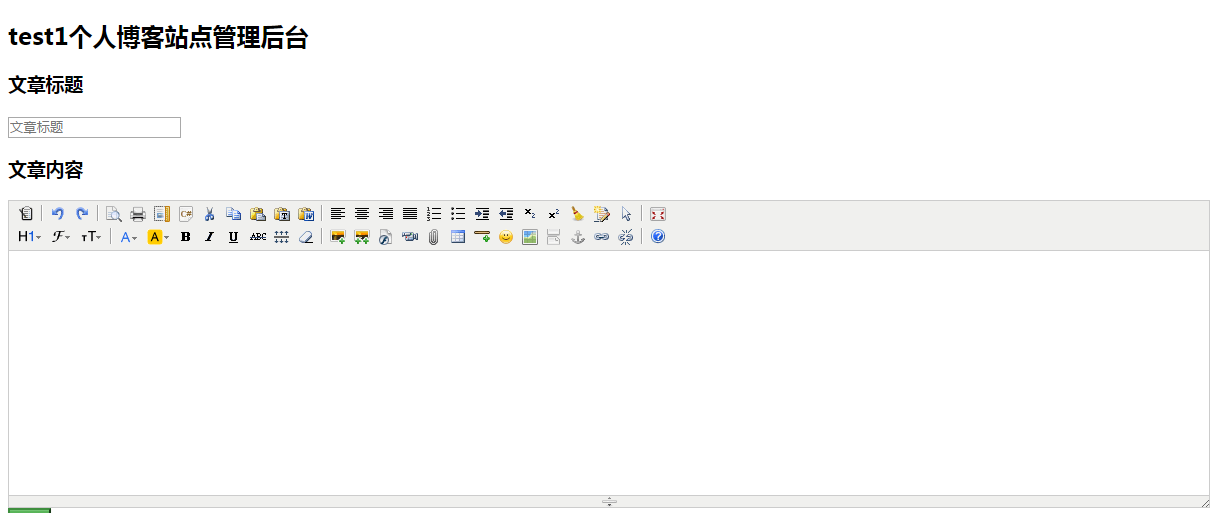Apply subscript formatting
Screen dimensions: 1215x513
click(x=530, y=213)
